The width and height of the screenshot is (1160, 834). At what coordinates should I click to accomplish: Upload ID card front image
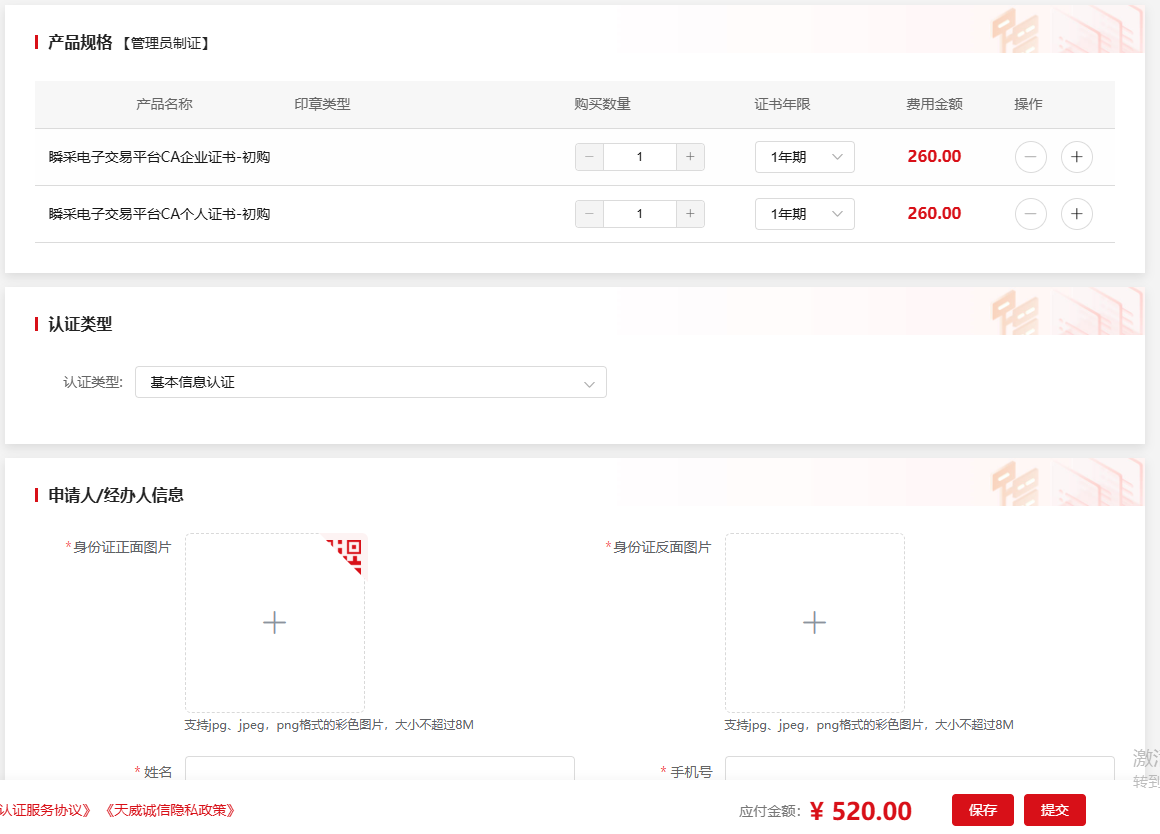275,623
